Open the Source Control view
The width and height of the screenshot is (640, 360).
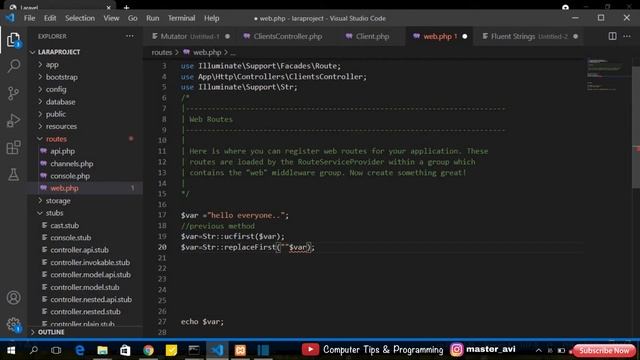13,93
